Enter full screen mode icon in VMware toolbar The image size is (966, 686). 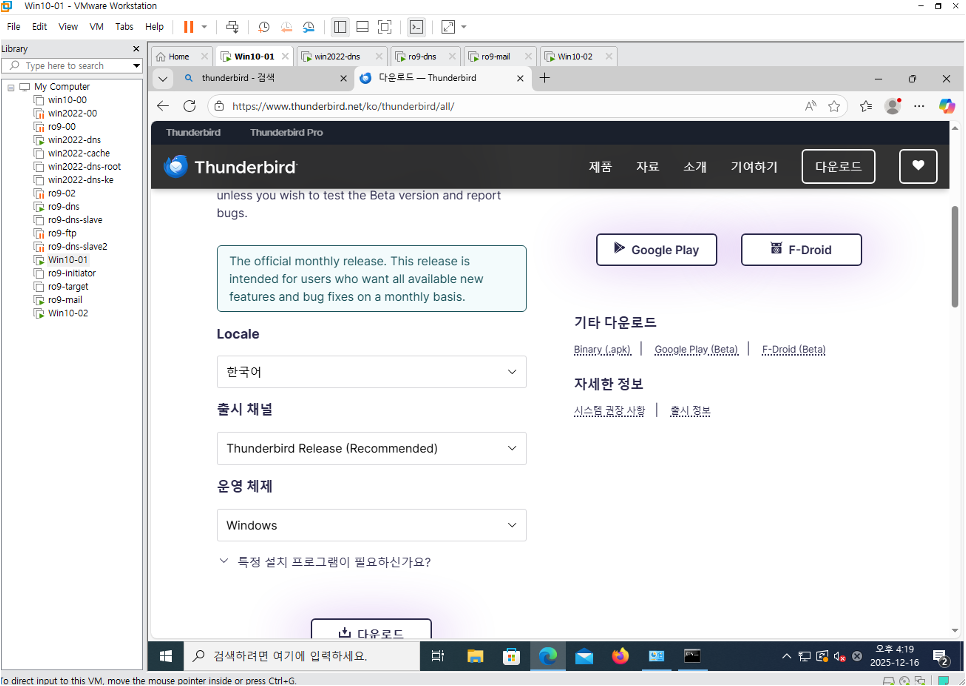[384, 27]
